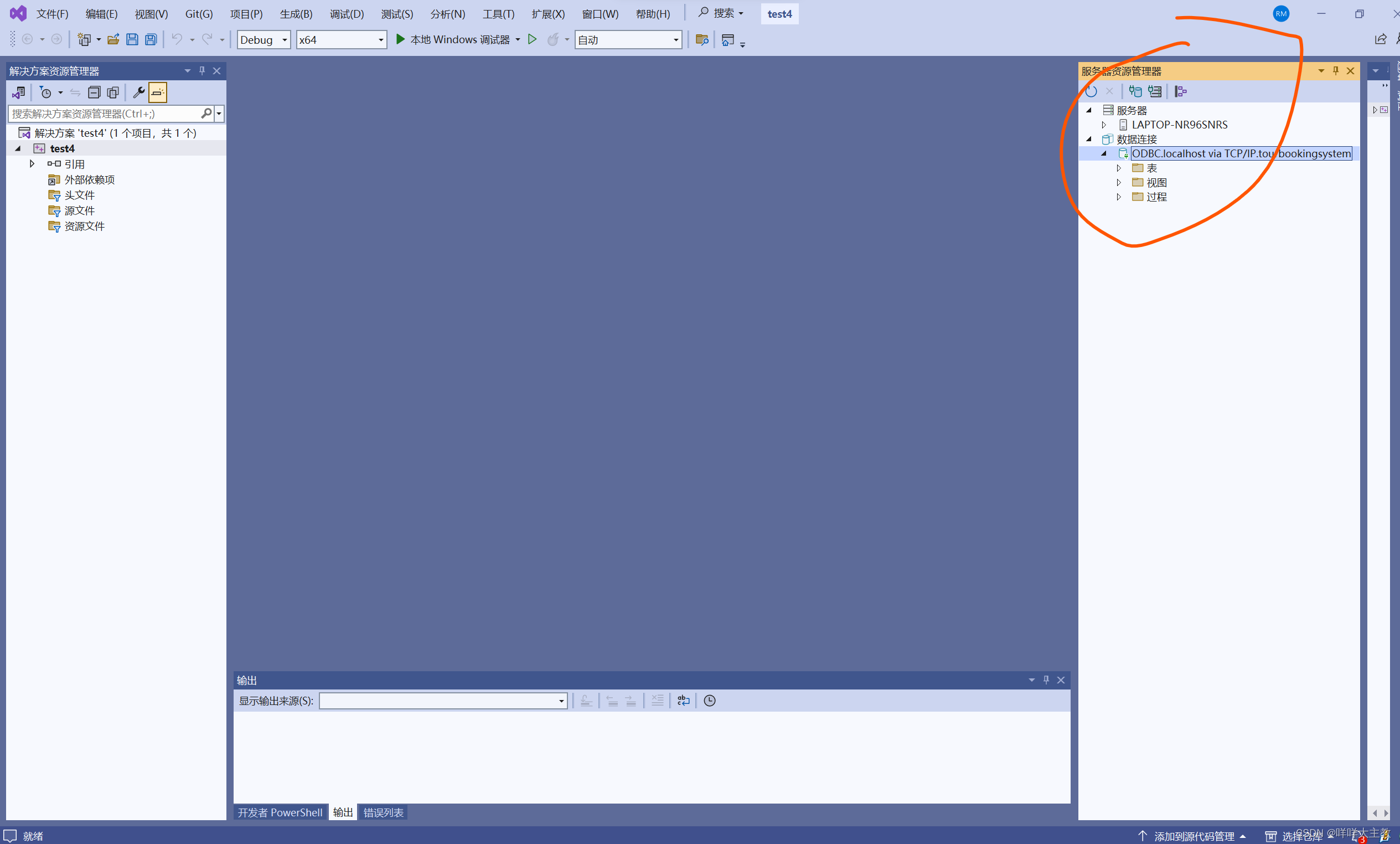Click the Collapse All icon in Solution Explorer
The width and height of the screenshot is (1400, 844).
pos(94,92)
